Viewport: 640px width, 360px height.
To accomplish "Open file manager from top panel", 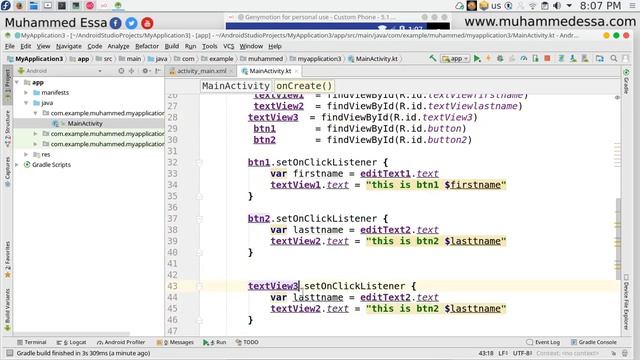I will tap(33, 5).
